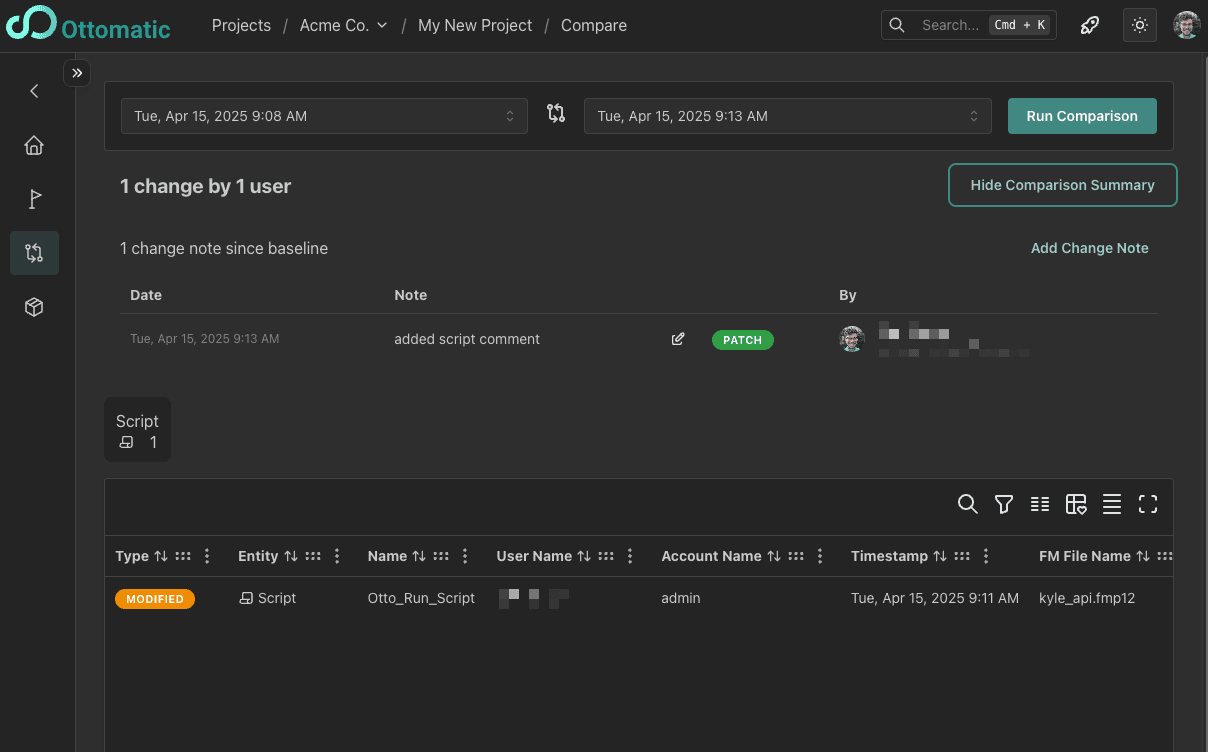Edit the 'added script comment' note

point(678,339)
